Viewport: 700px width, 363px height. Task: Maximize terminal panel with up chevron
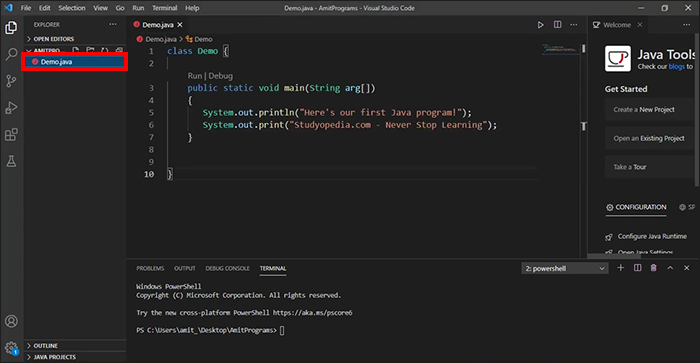tap(670, 268)
